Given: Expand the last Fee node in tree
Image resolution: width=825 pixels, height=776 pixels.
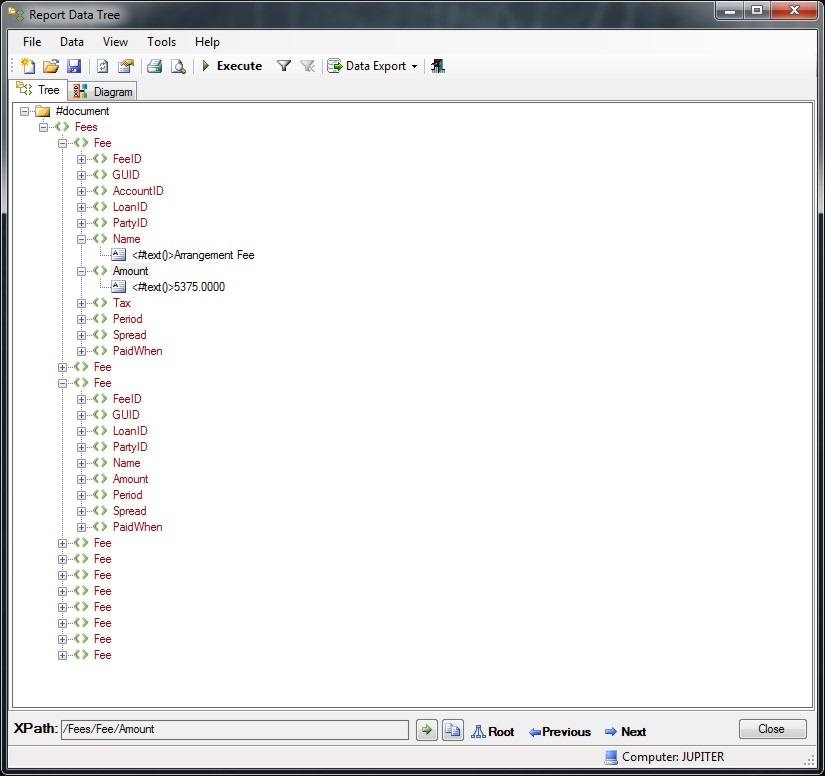Looking at the screenshot, I should point(63,655).
